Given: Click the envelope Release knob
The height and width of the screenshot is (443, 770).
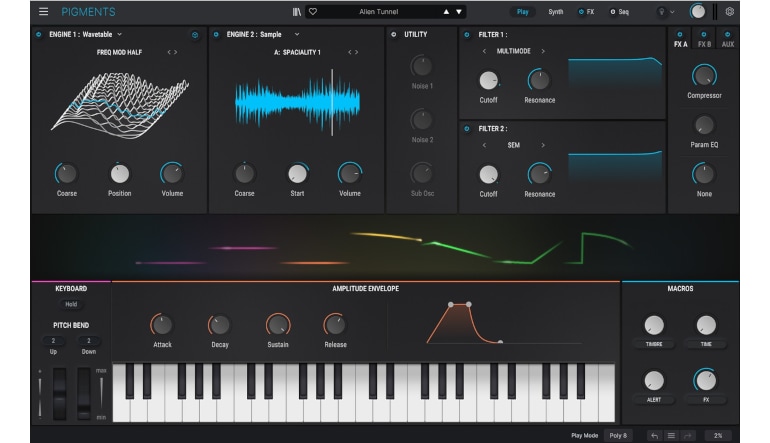Looking at the screenshot, I should 335,325.
